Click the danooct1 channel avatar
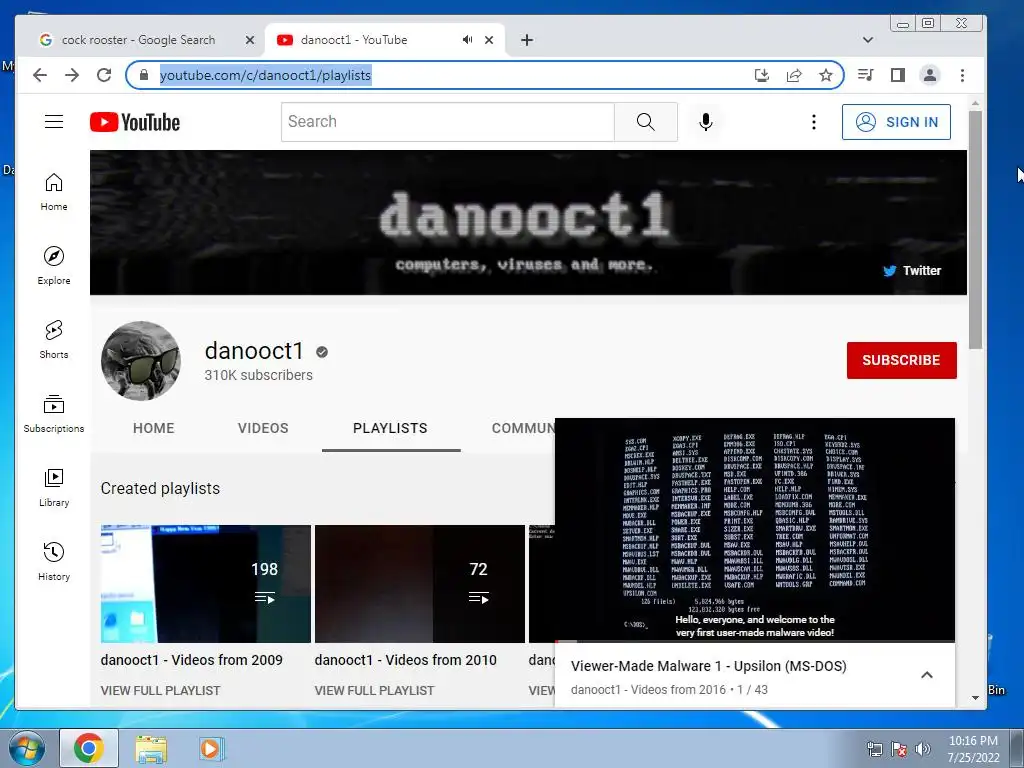This screenshot has height=768, width=1024. click(140, 360)
